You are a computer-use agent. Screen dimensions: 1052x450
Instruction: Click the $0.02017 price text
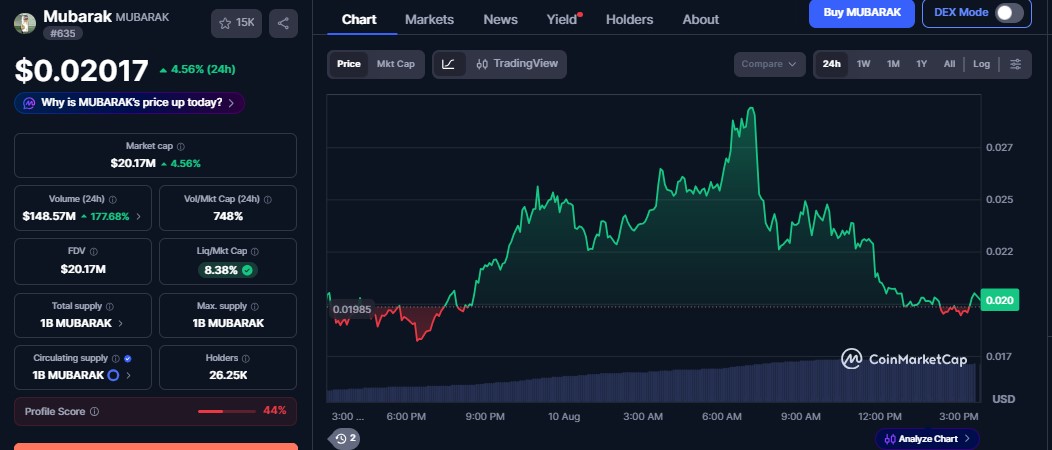[81, 71]
